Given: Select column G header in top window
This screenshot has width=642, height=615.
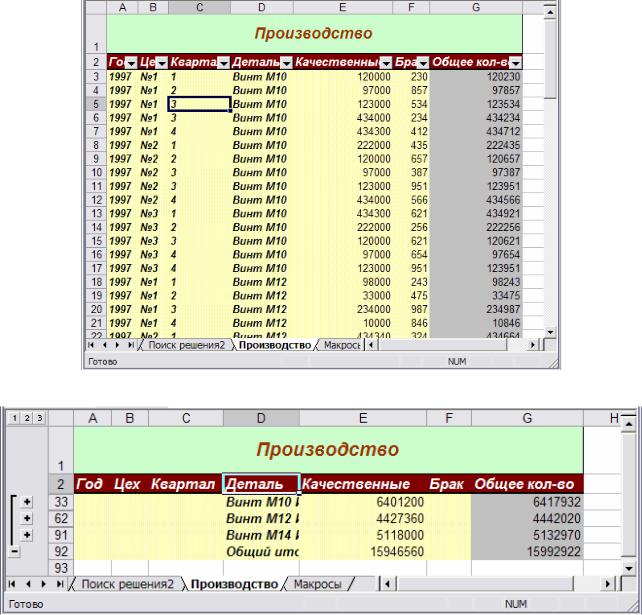Looking at the screenshot, I should [476, 7].
